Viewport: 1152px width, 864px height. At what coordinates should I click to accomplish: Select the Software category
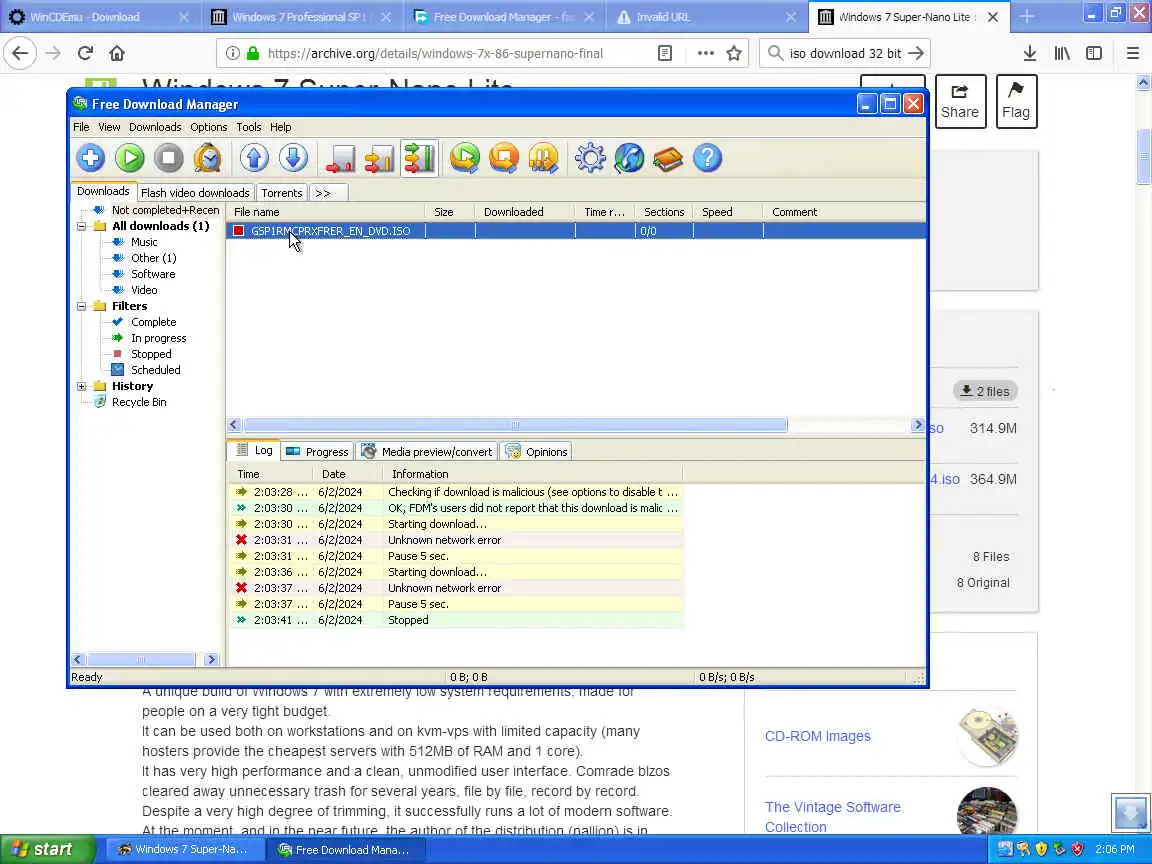pyautogui.click(x=153, y=274)
